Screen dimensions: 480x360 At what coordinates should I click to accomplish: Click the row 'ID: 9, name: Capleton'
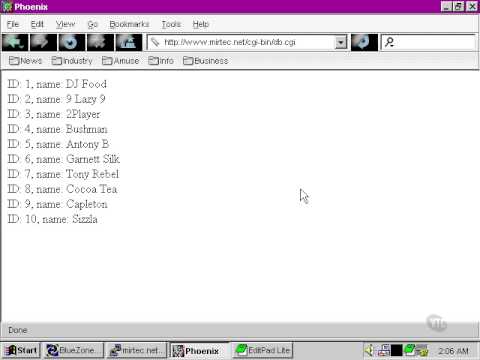coord(58,204)
